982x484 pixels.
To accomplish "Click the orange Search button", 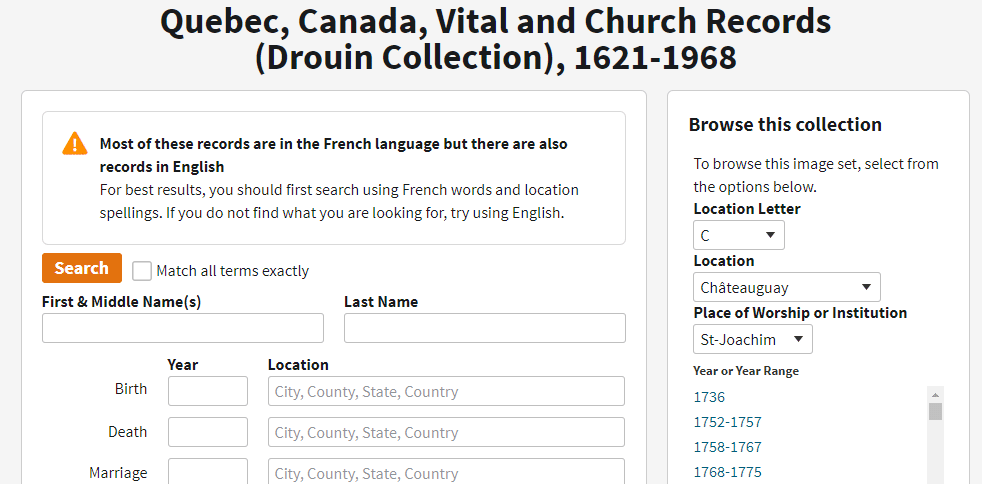I will pos(82,268).
